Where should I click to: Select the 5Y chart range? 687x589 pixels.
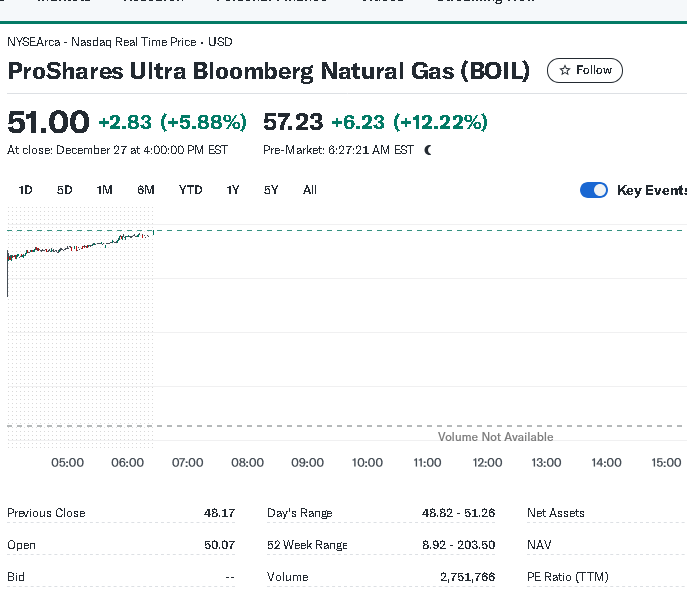point(271,190)
